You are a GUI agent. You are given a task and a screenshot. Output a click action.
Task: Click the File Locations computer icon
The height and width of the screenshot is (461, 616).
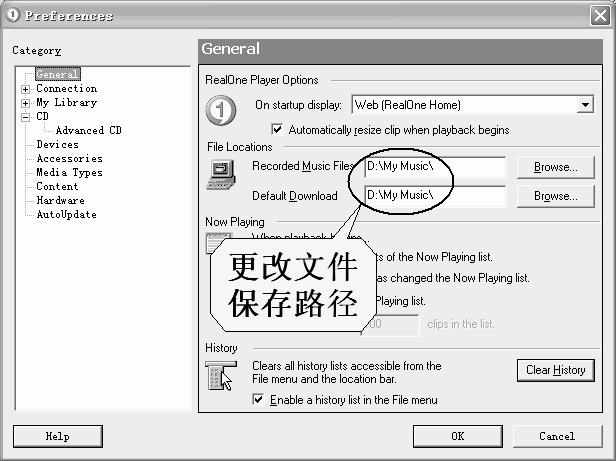pyautogui.click(x=221, y=175)
